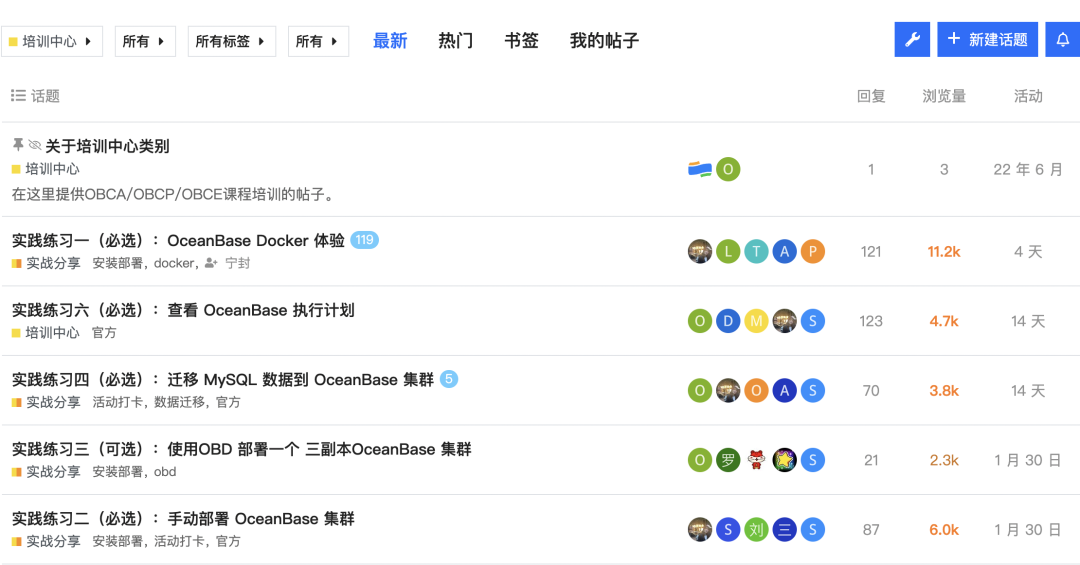
Task: Click the 新建话题 new topic button
Action: point(987,39)
